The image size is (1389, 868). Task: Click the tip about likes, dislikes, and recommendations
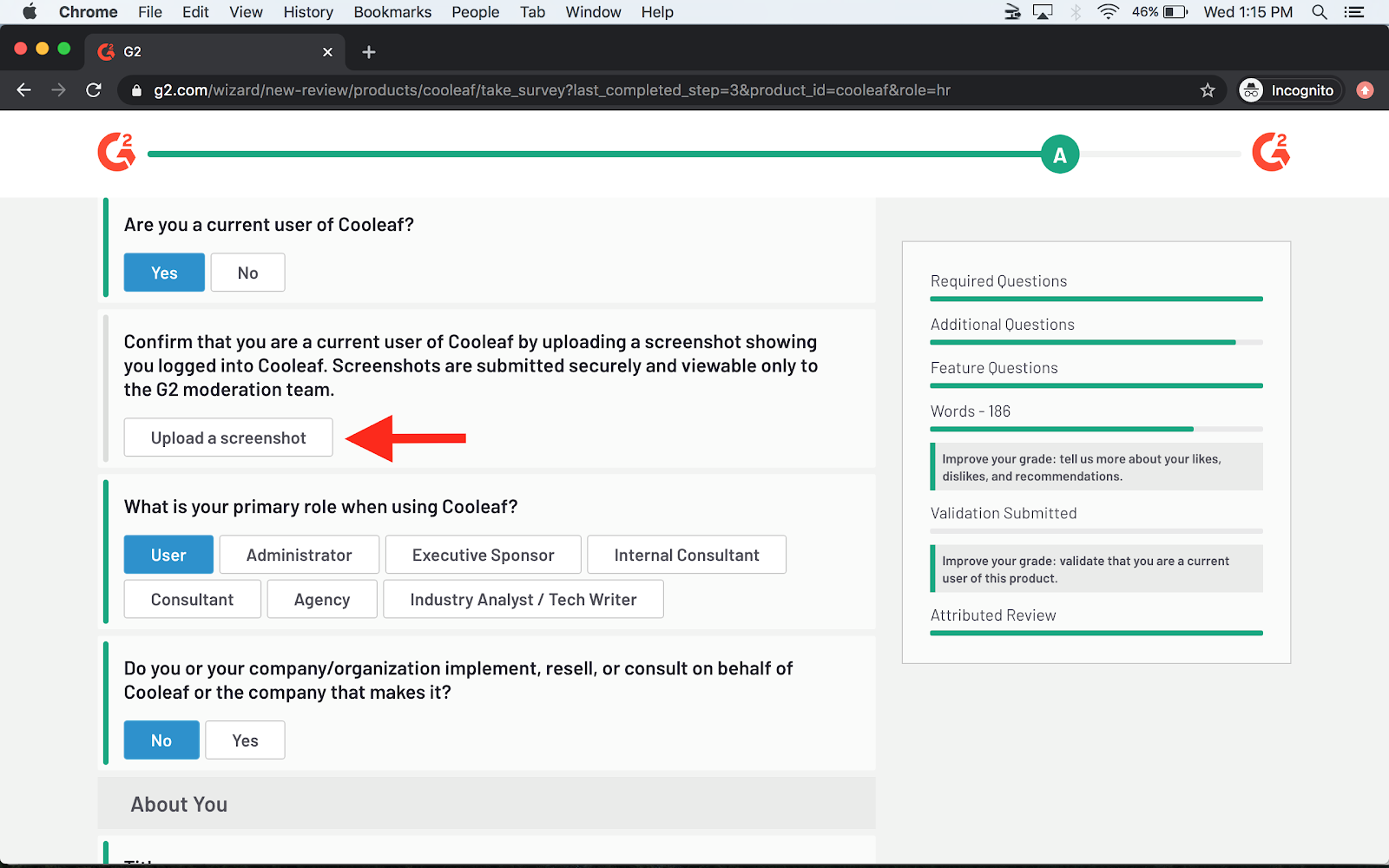point(1096,467)
